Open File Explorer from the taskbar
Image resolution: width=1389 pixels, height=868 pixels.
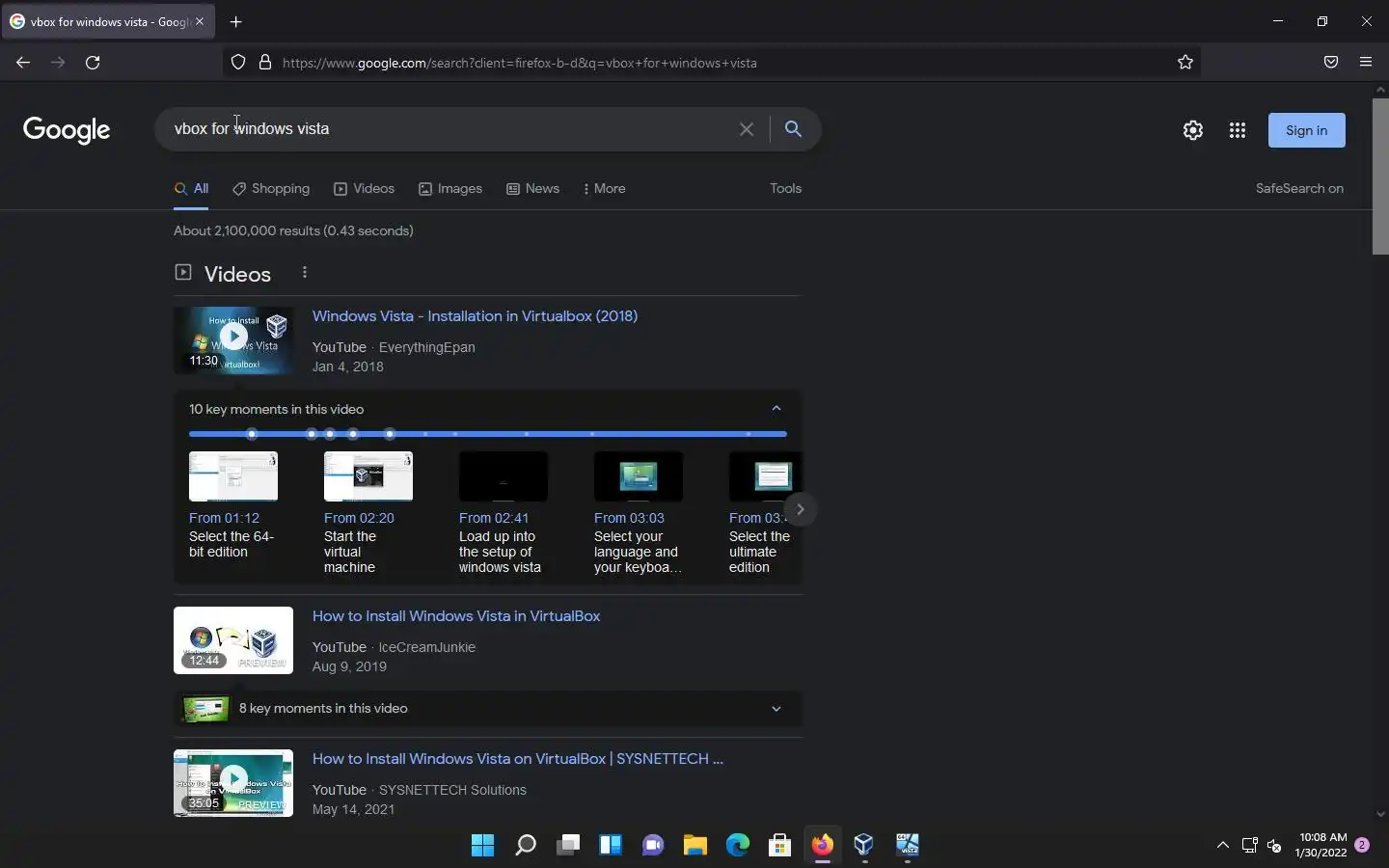695,846
